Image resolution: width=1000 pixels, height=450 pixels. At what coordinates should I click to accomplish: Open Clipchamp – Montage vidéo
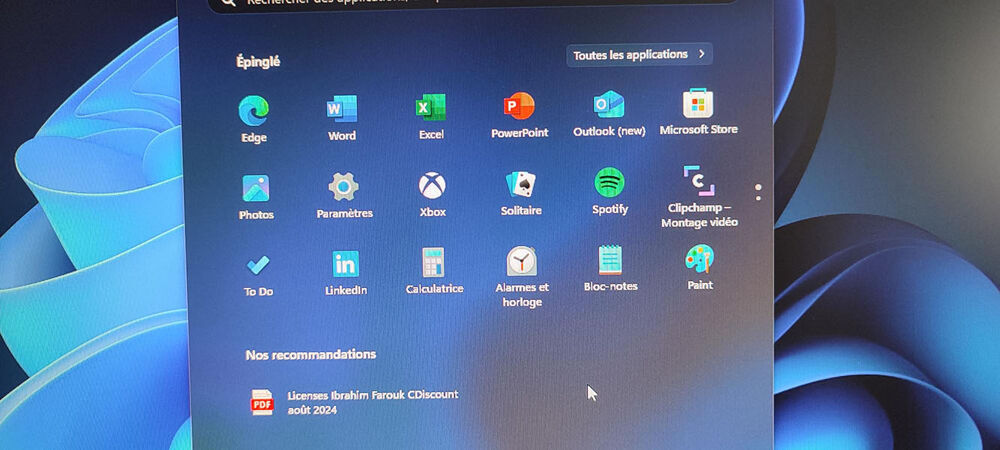click(x=699, y=196)
